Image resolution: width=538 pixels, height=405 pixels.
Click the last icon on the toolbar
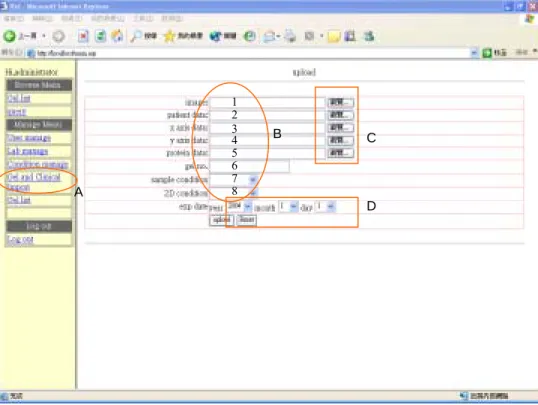[369, 36]
